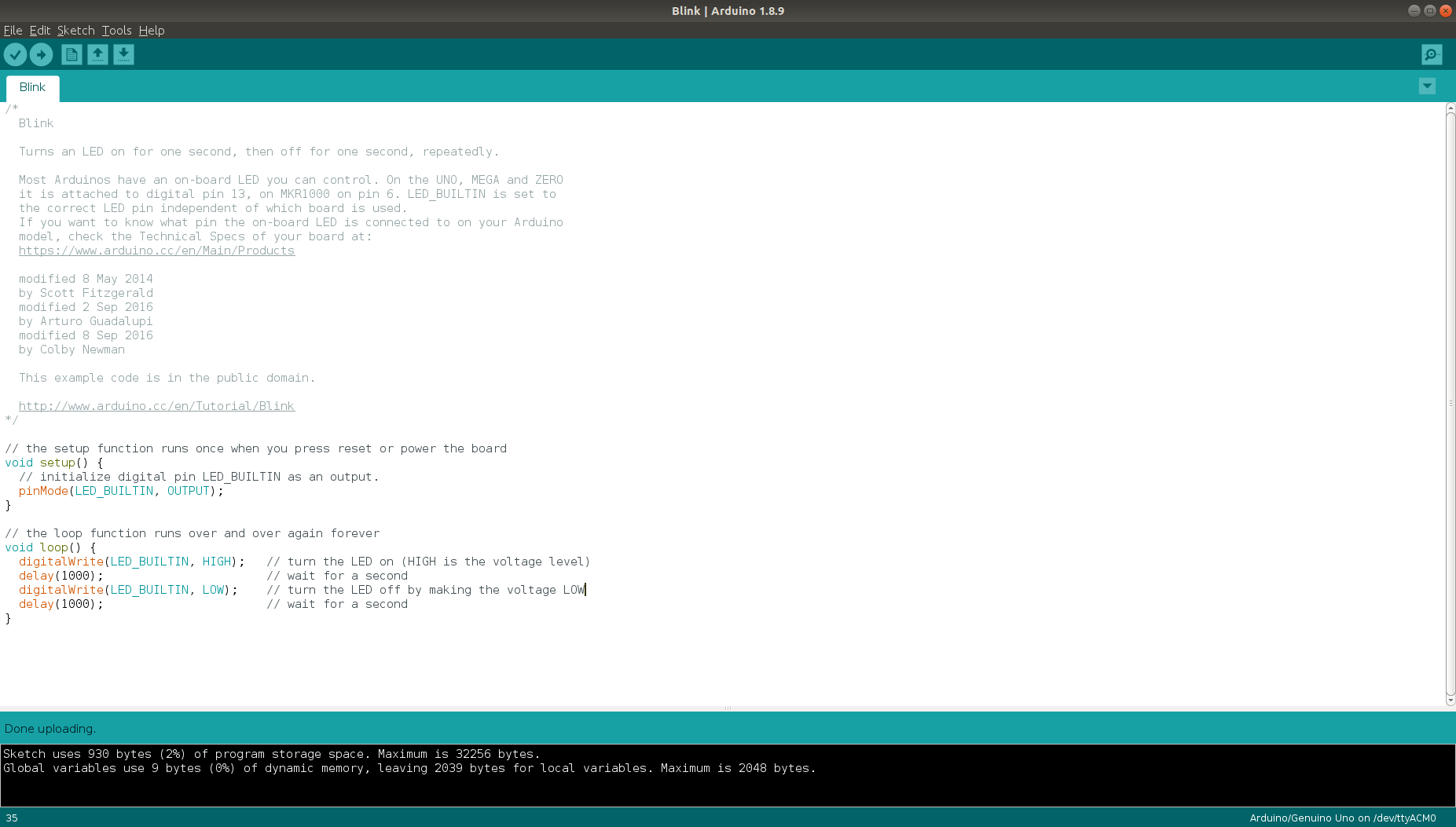Open the tab options dropdown arrow
This screenshot has height=827, width=1456.
click(1427, 86)
